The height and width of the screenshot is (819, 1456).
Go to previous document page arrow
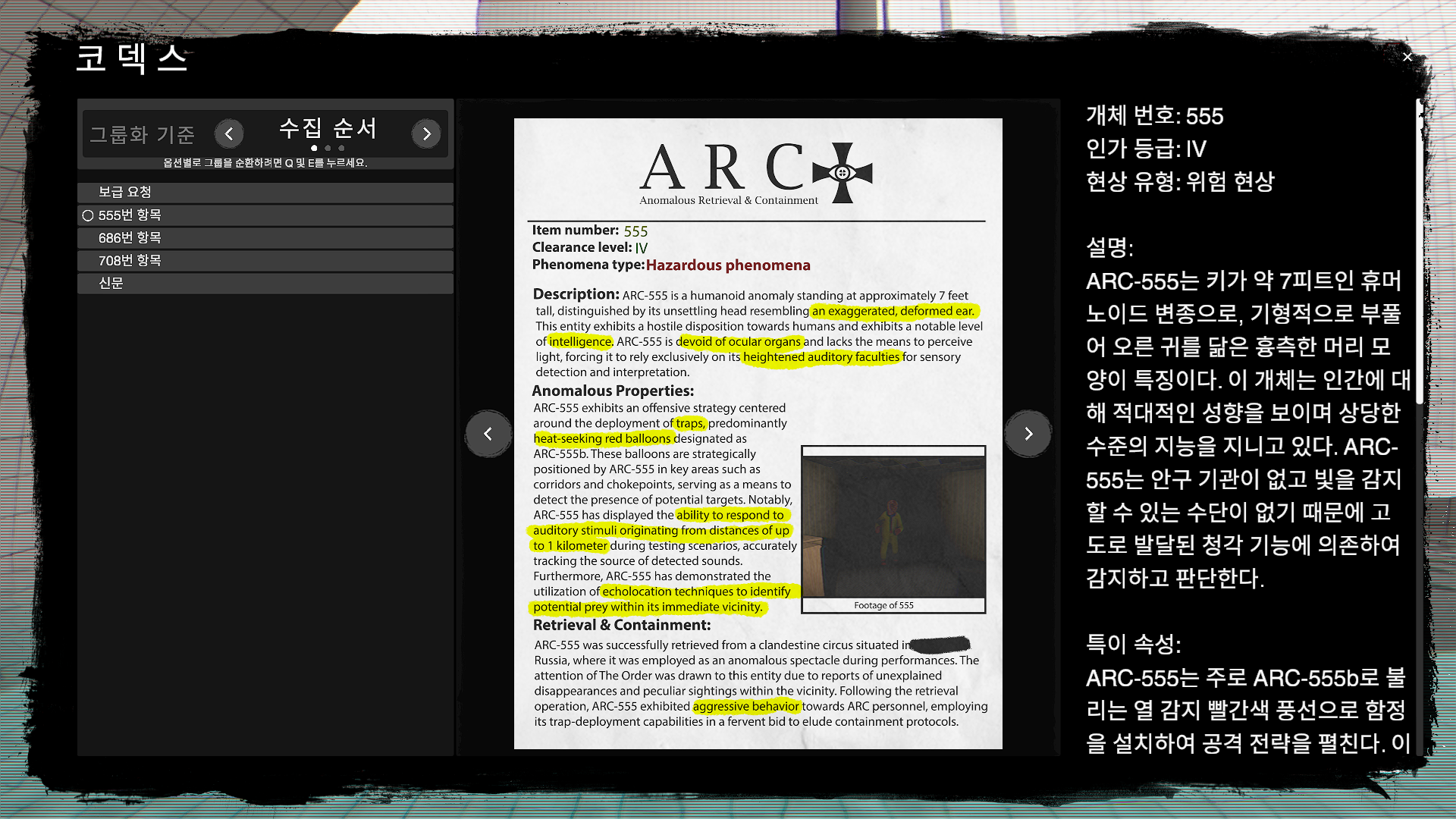point(488,434)
